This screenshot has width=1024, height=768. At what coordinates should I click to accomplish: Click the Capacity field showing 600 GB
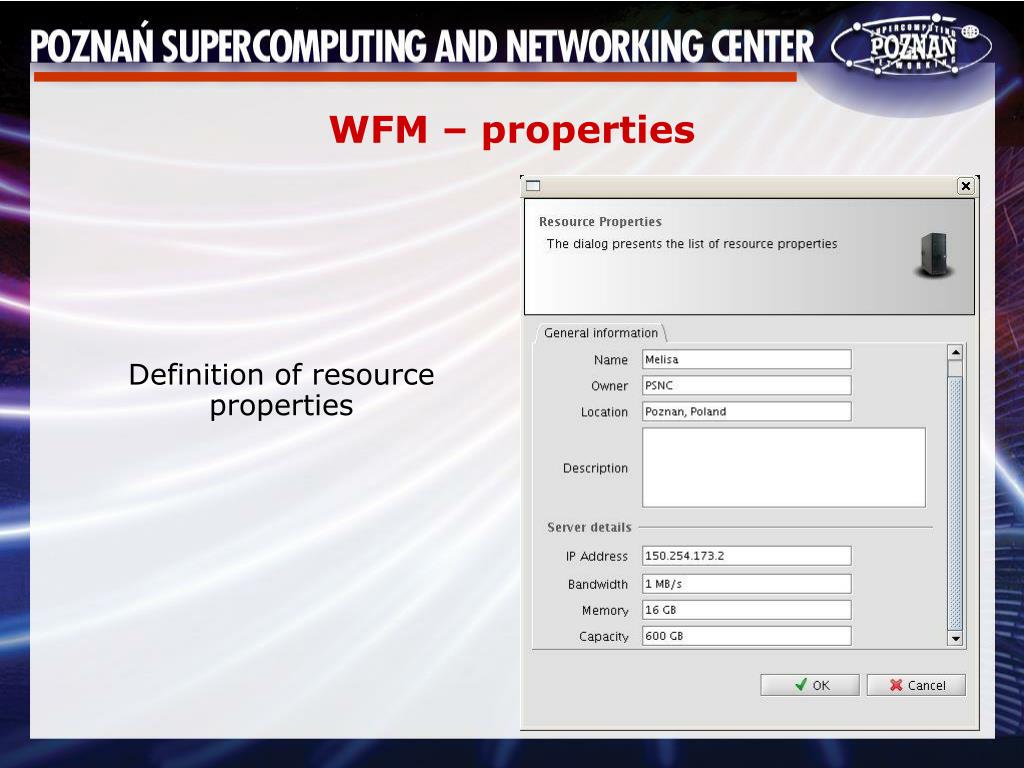[x=746, y=636]
